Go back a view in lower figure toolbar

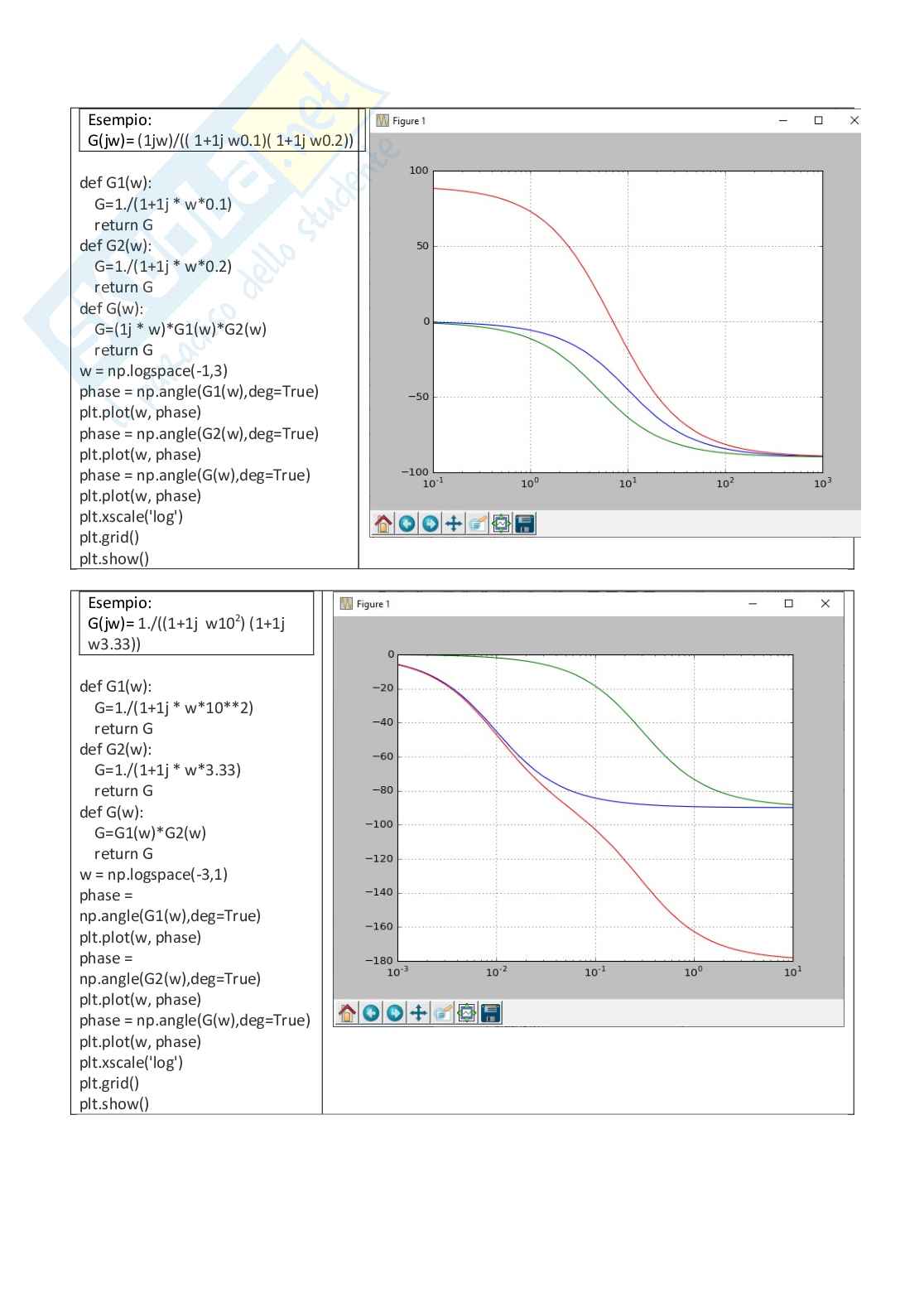pyautogui.click(x=371, y=1012)
